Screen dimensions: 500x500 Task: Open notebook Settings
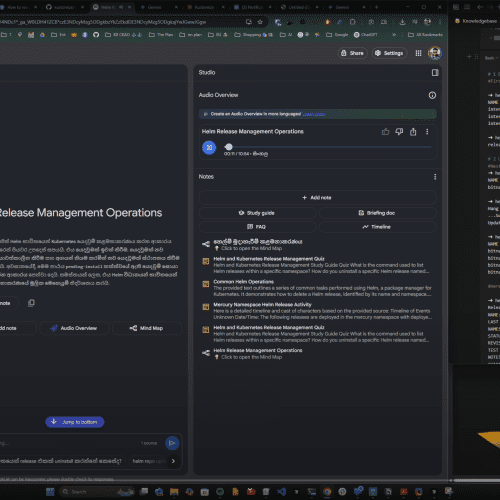pyautogui.click(x=389, y=53)
